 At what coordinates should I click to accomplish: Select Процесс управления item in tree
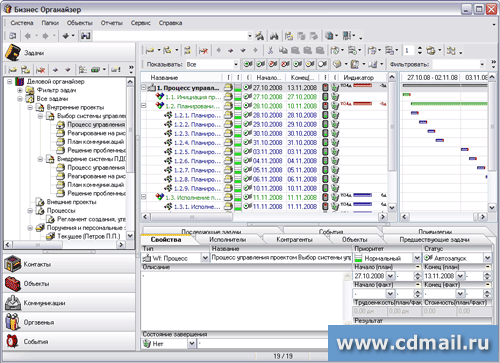click(96, 124)
